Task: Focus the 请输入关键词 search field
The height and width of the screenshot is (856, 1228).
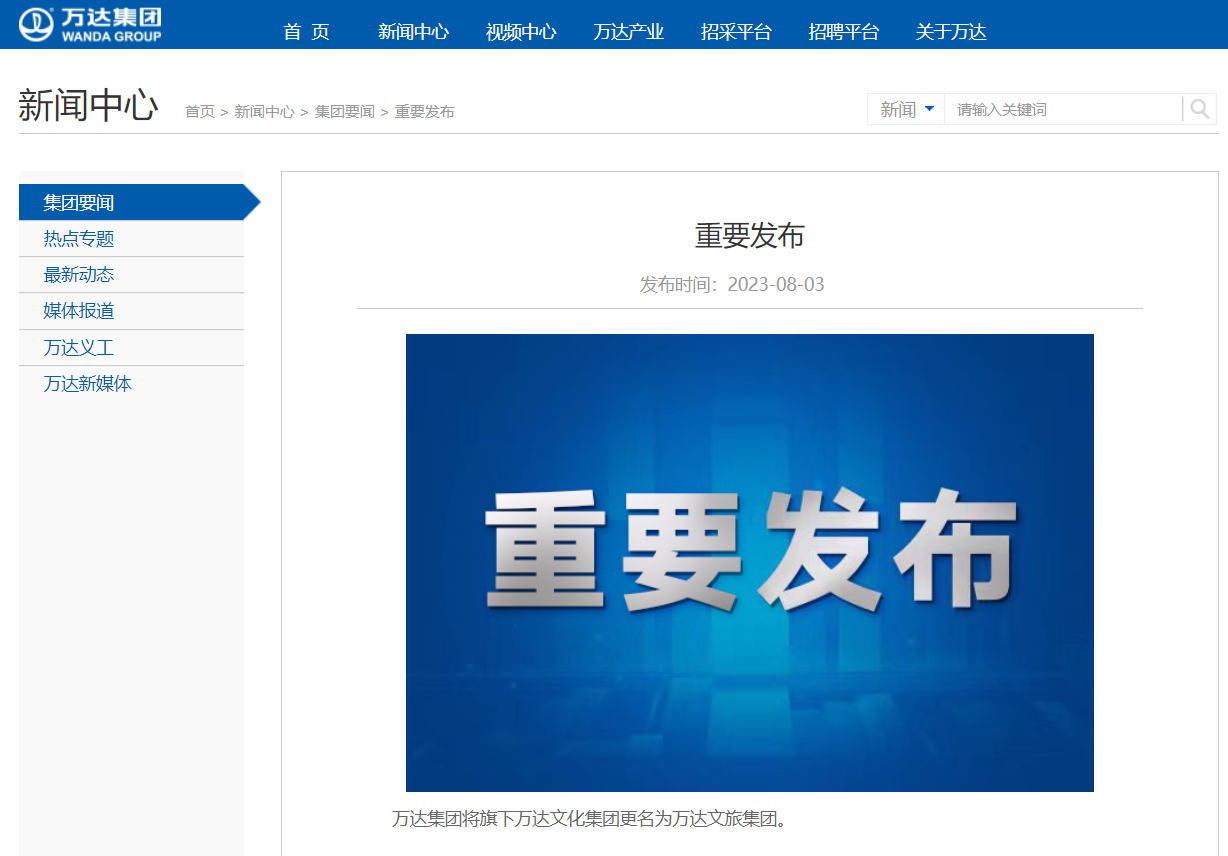Action: (x=1064, y=109)
